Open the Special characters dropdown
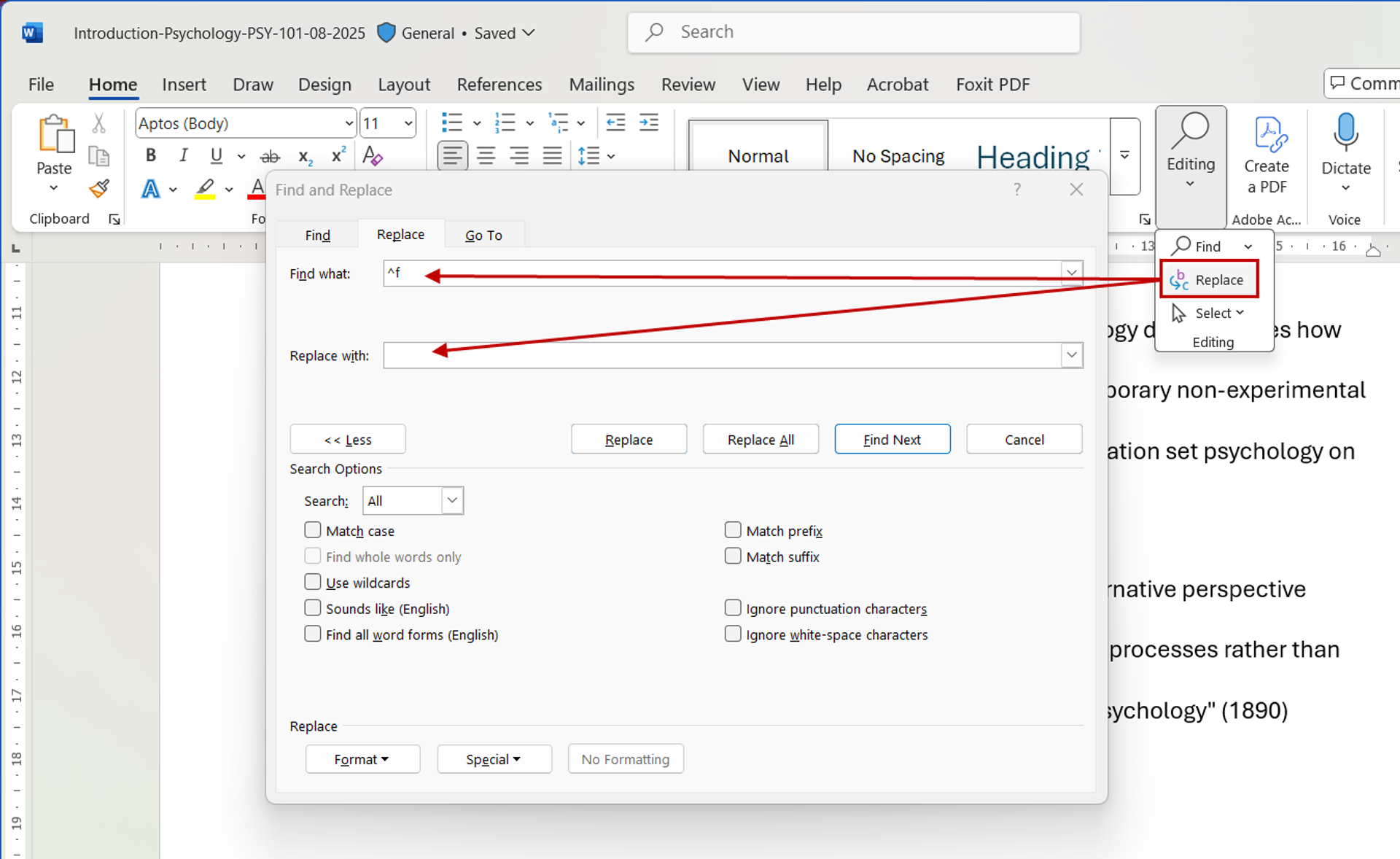Screen dimensions: 1400x859 click(494, 759)
